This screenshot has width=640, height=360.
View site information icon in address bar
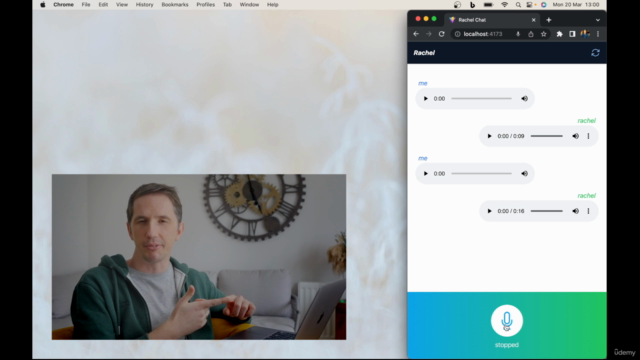(x=457, y=34)
